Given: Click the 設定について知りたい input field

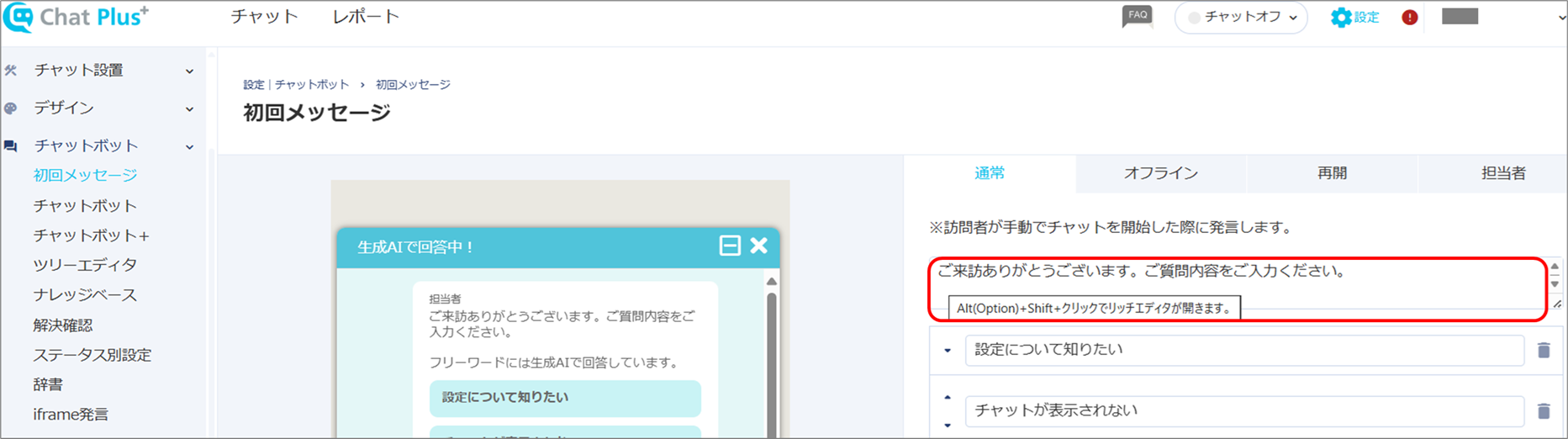Looking at the screenshot, I should (1244, 350).
